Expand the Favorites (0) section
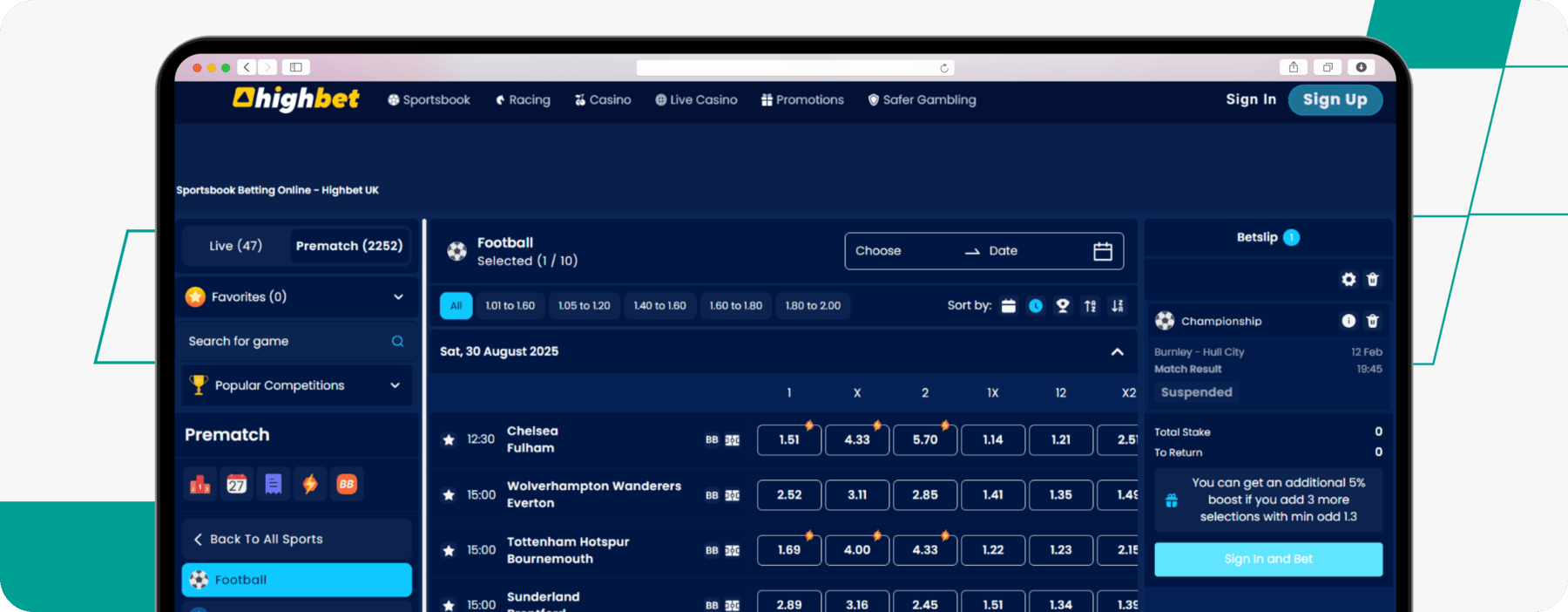Image resolution: width=1568 pixels, height=612 pixels. click(x=296, y=297)
